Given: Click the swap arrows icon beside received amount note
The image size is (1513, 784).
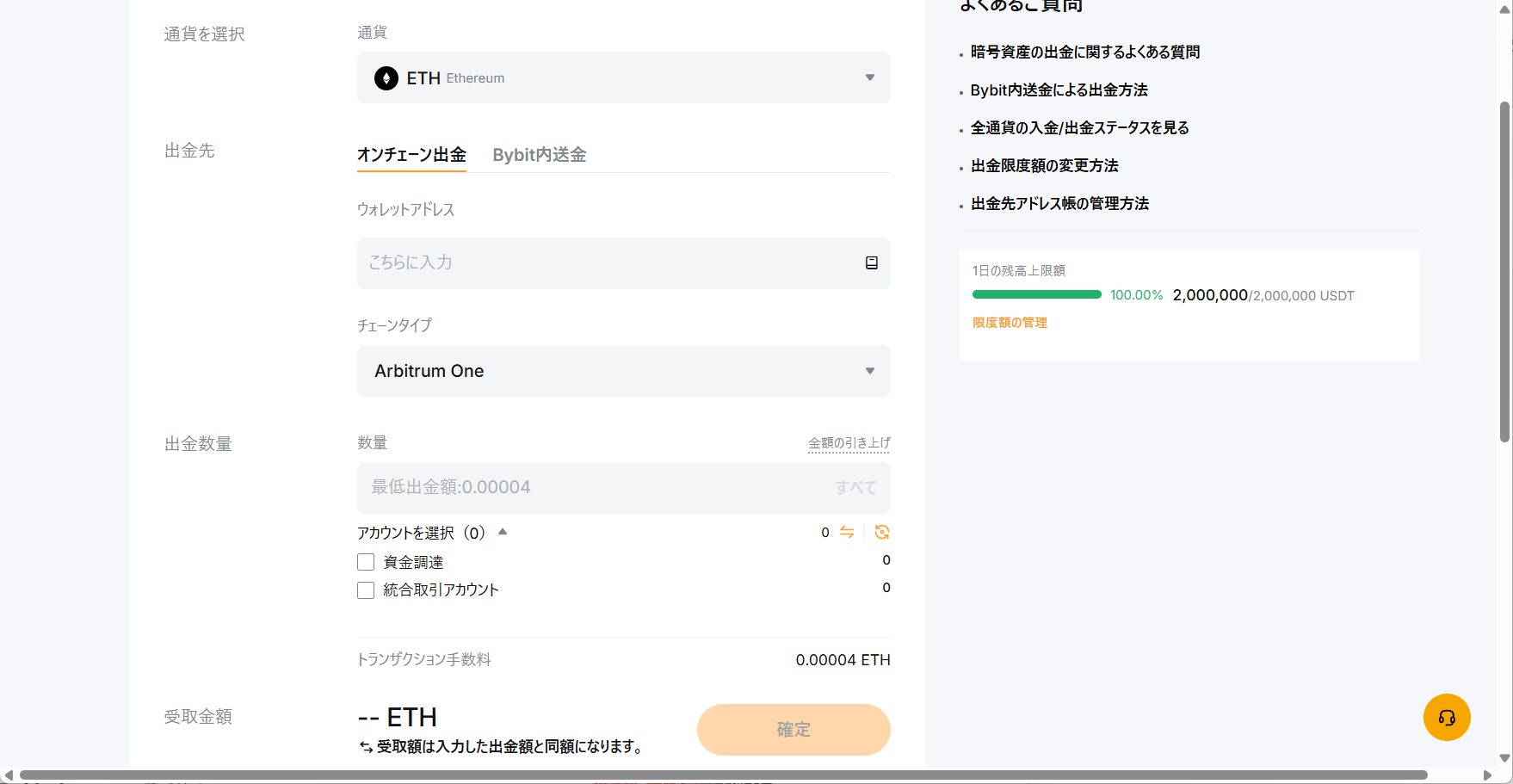Looking at the screenshot, I should (x=366, y=747).
